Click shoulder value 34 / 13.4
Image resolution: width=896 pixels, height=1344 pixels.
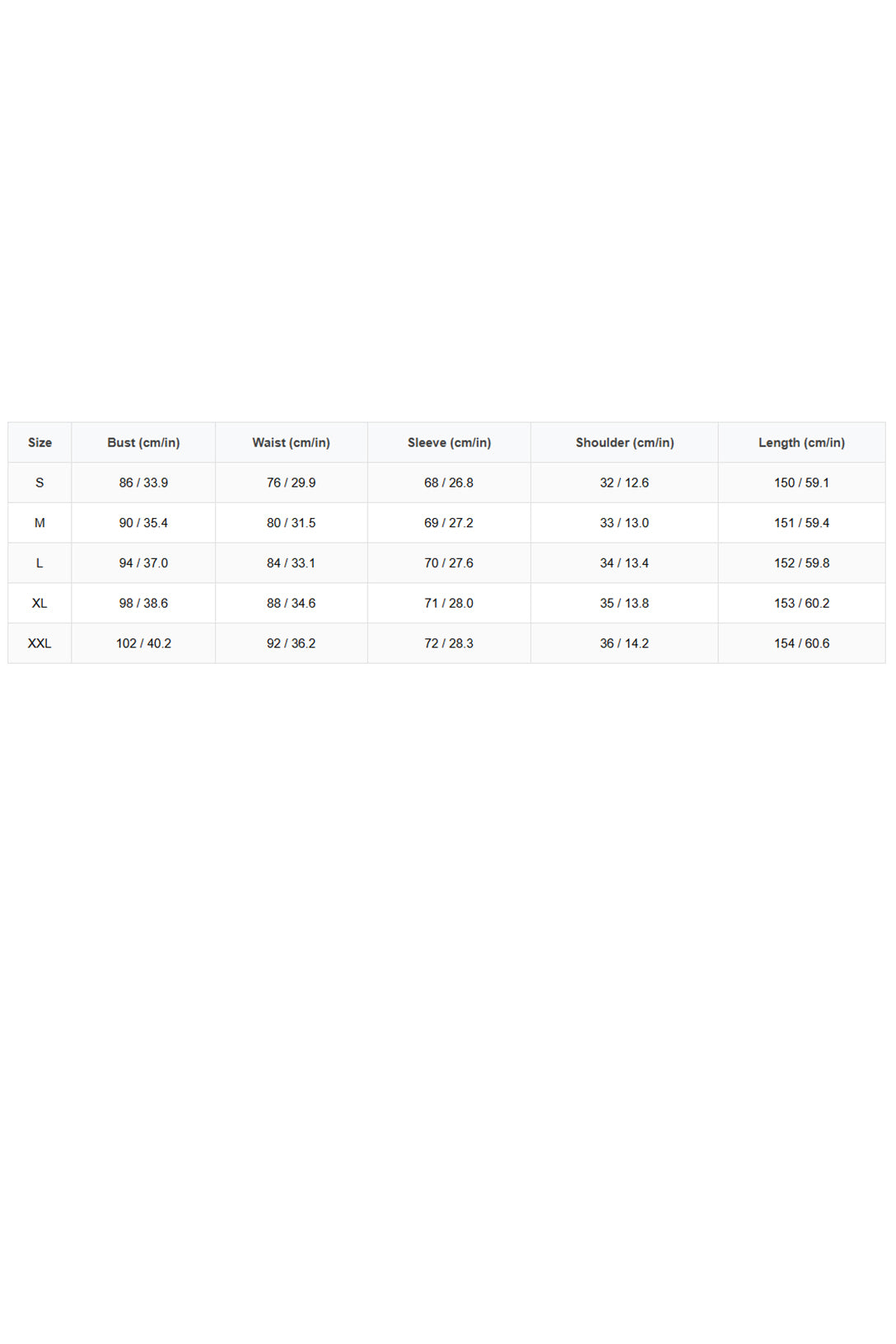[624, 563]
